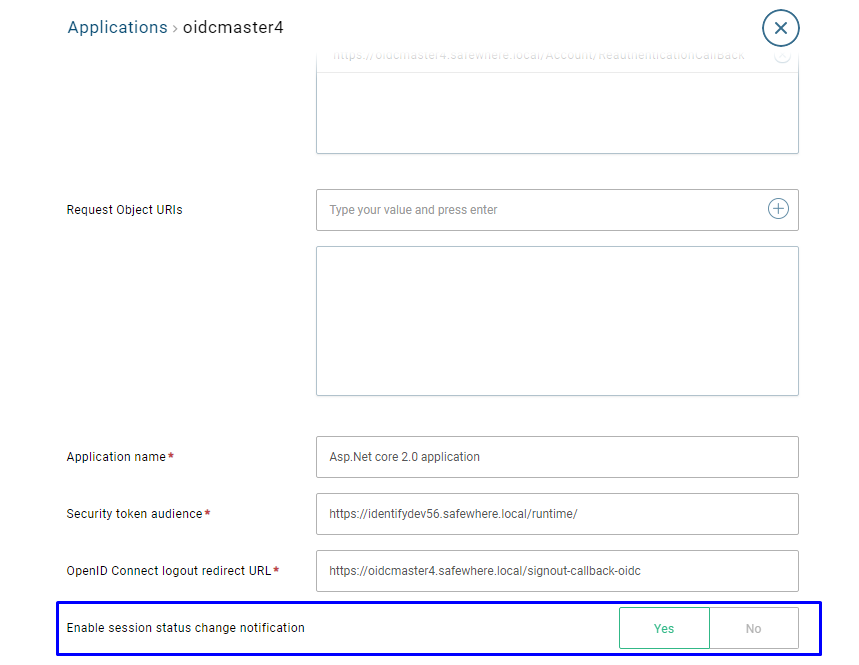Remove the faded ReauthenticationCallBack URL entry
Viewport: 859px width, 665px height.
(x=782, y=56)
